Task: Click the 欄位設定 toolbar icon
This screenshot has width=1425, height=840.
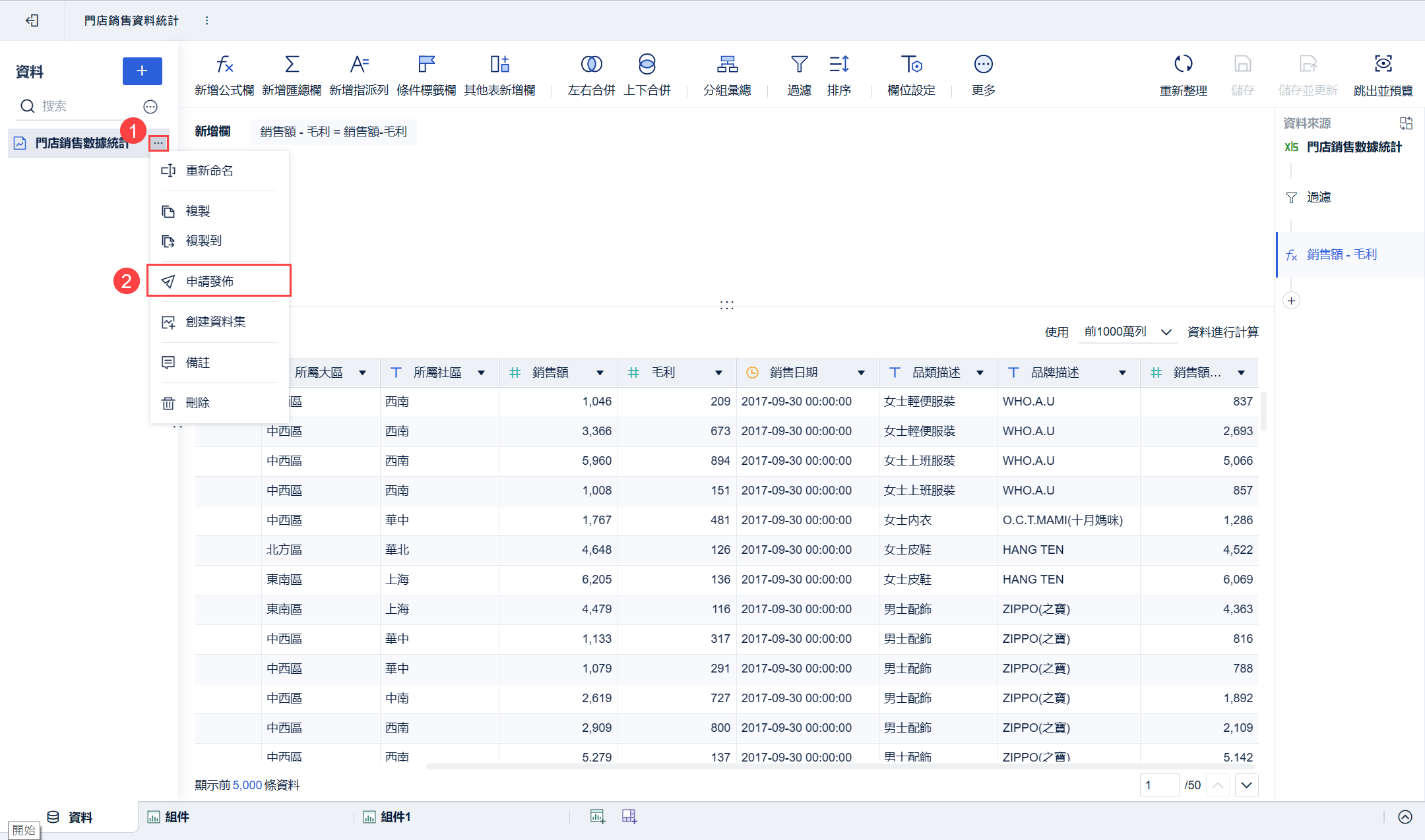Action: (911, 64)
